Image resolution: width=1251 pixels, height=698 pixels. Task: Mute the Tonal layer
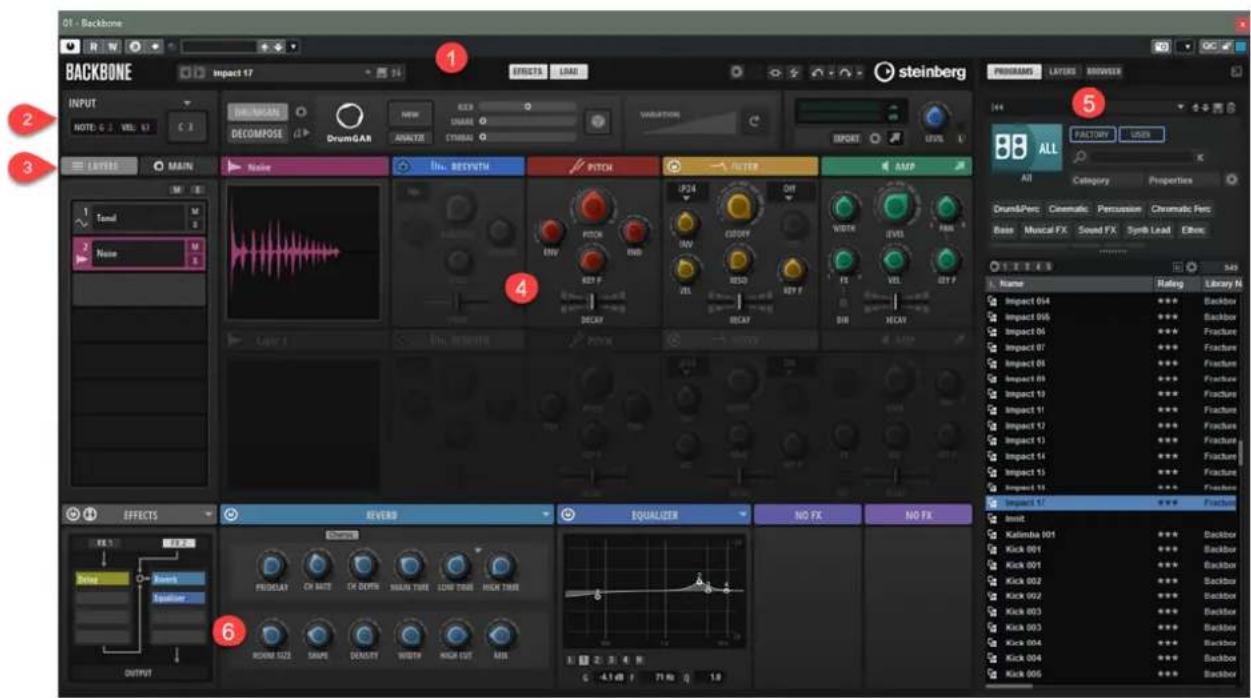coord(195,213)
